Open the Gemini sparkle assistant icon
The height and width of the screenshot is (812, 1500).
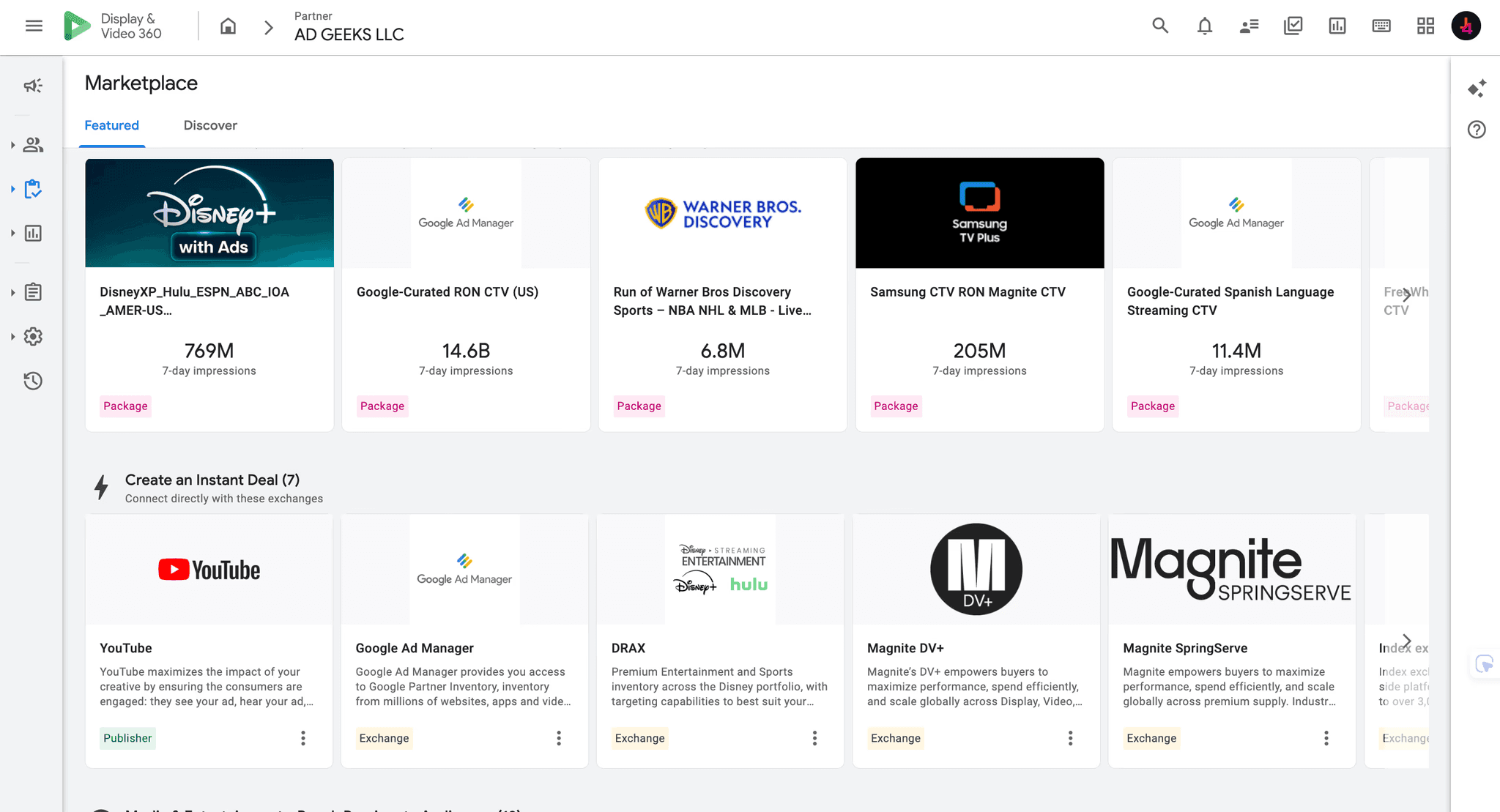[1477, 89]
